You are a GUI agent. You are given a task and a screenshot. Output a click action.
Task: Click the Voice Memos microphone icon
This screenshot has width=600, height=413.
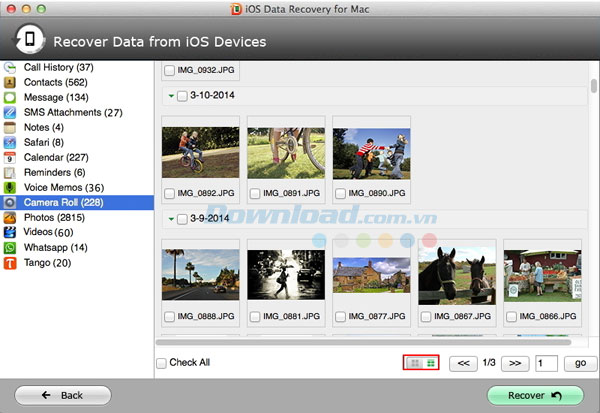pos(10,187)
